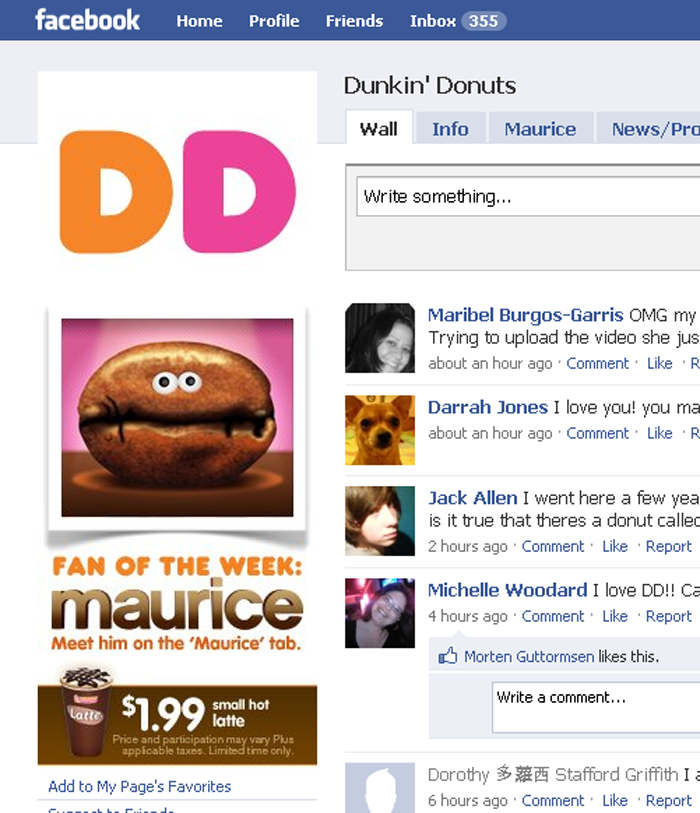Click in the Write something box
700x813 pixels.
pyautogui.click(x=528, y=197)
